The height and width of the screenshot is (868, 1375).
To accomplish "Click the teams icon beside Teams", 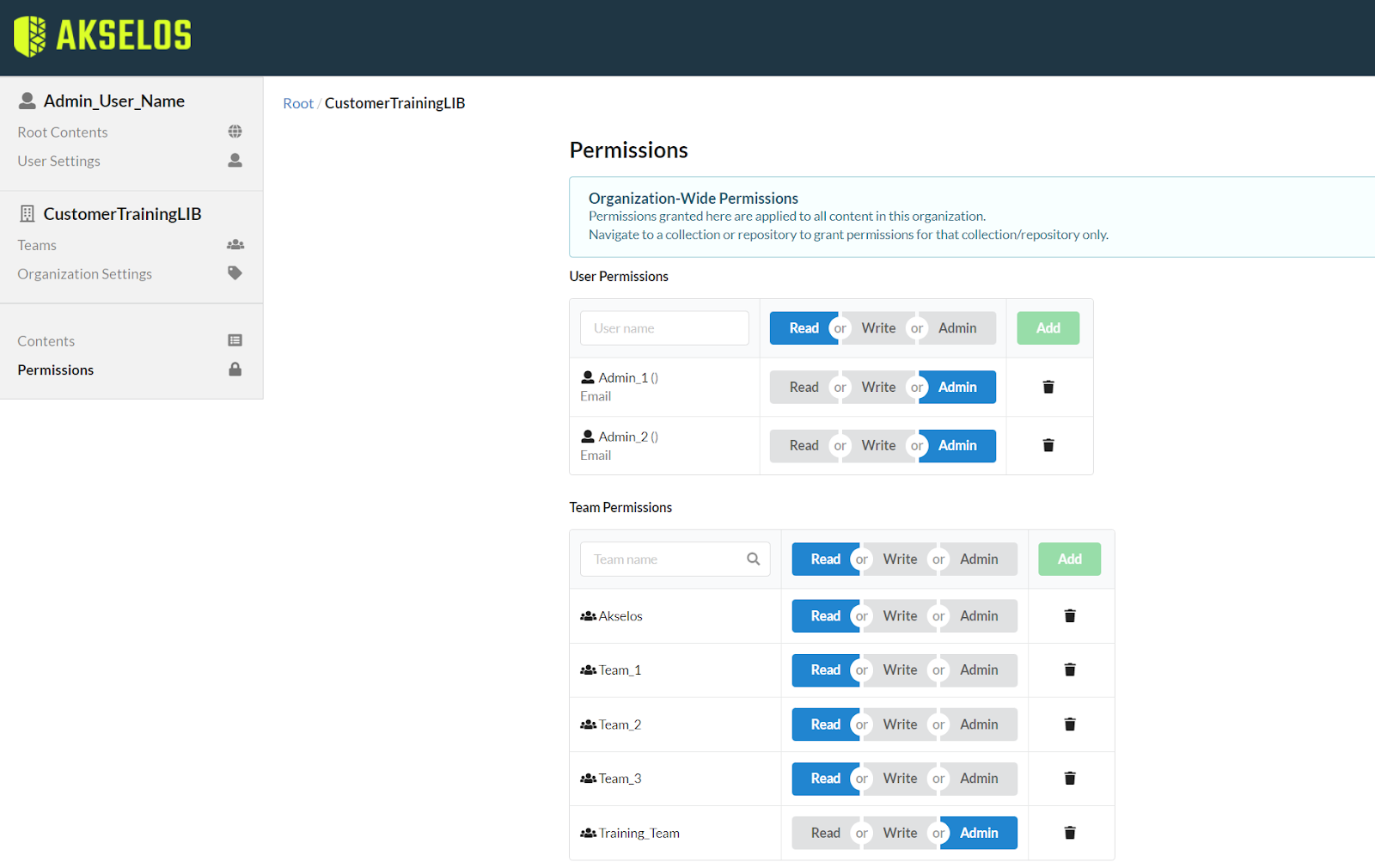I will tap(235, 244).
